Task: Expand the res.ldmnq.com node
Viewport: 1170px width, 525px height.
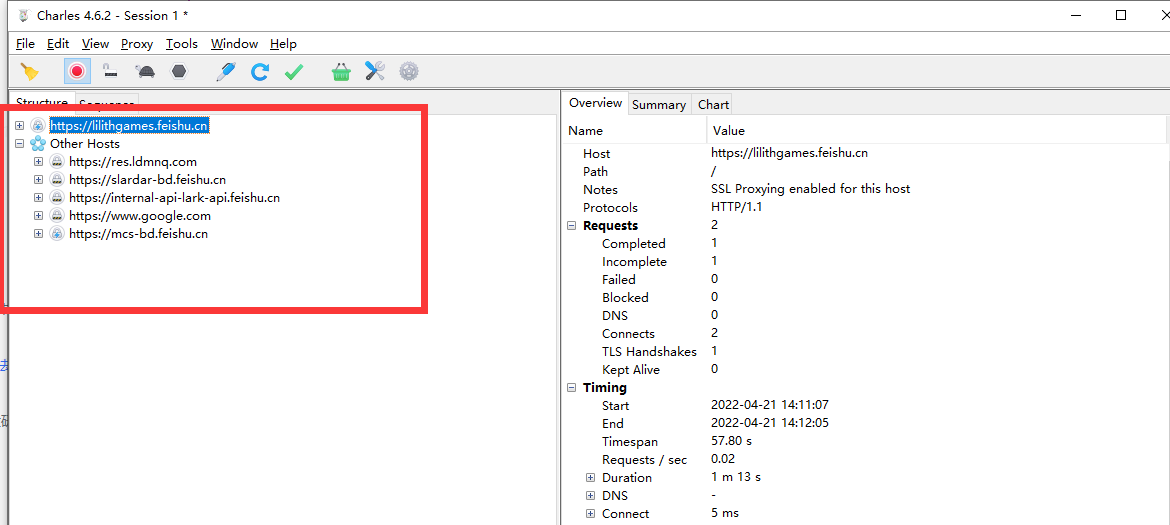Action: click(x=38, y=161)
